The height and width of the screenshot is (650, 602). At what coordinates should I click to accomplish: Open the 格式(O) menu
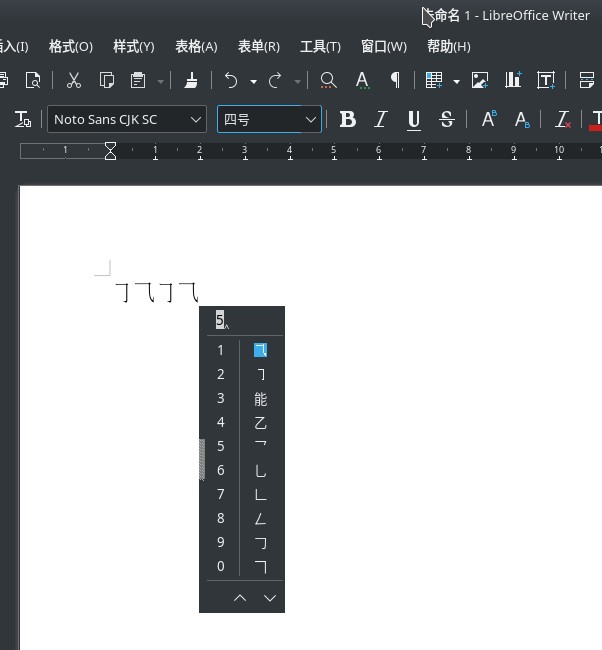point(71,46)
